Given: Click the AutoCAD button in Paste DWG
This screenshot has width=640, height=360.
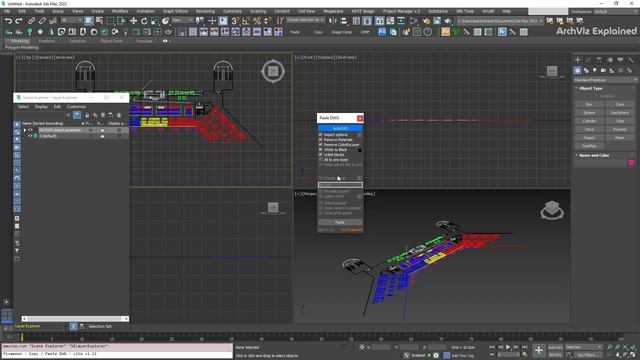Looking at the screenshot, I should (340, 129).
